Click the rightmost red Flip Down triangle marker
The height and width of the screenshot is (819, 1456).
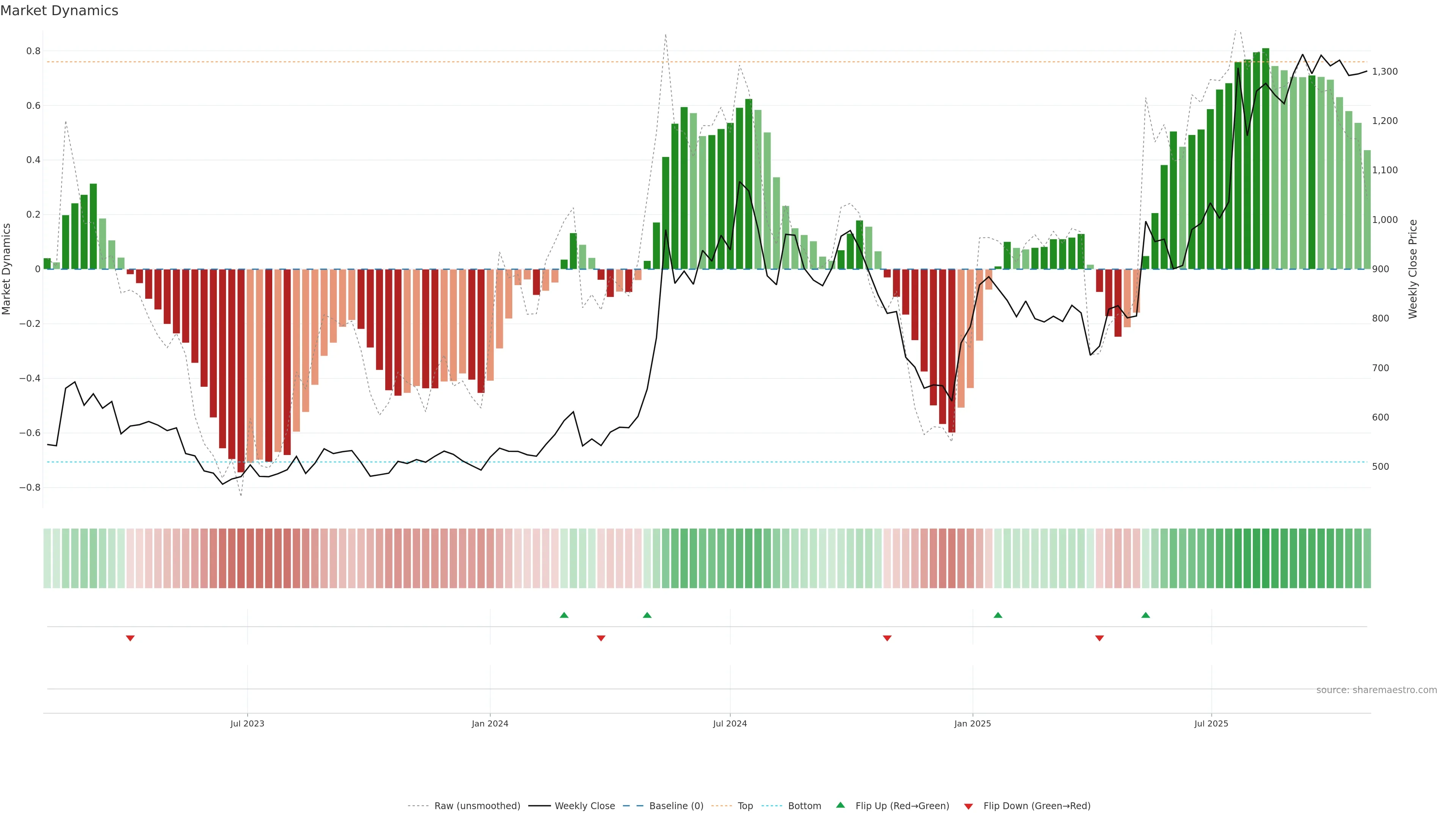[x=1099, y=638]
